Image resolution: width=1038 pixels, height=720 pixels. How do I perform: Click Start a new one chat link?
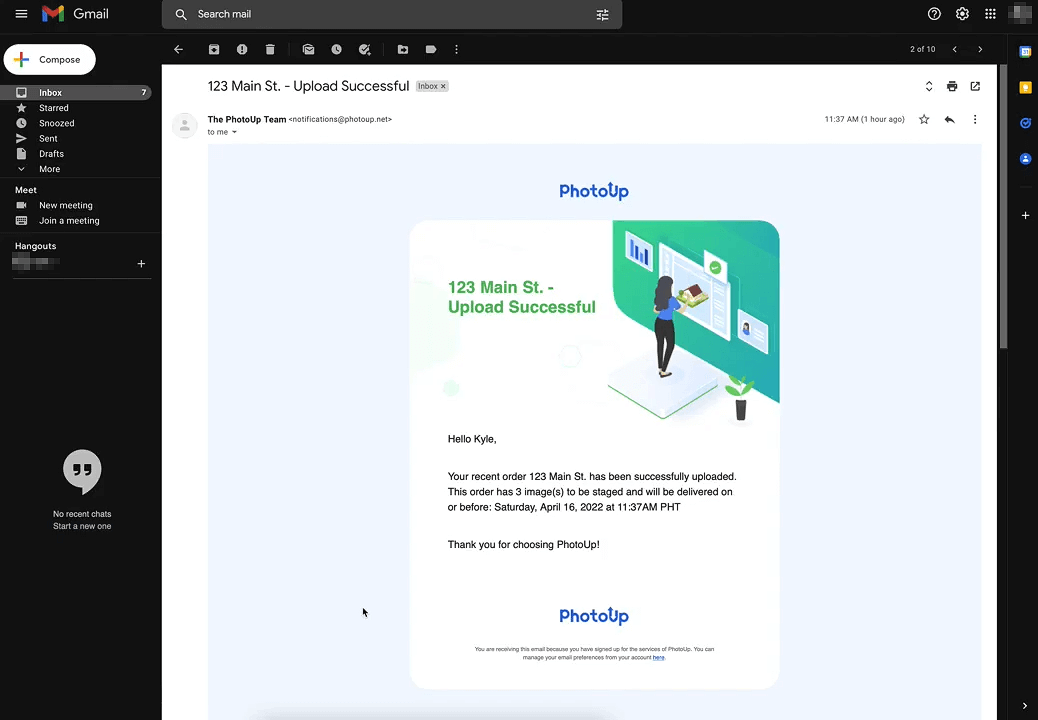tap(82, 526)
